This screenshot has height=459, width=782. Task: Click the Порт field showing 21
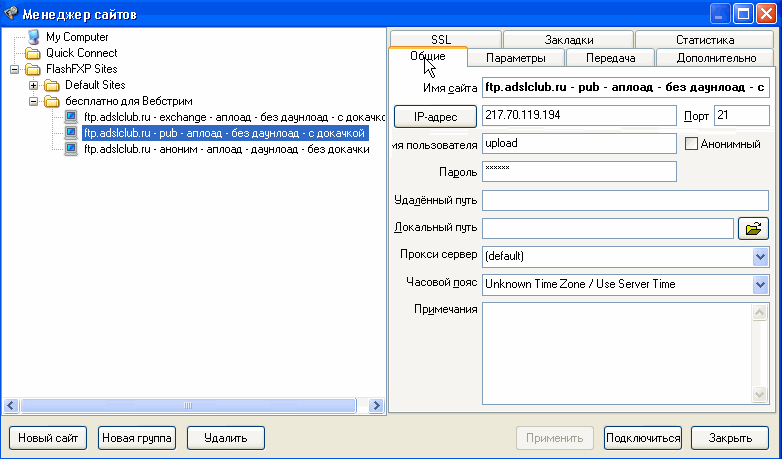[742, 115]
